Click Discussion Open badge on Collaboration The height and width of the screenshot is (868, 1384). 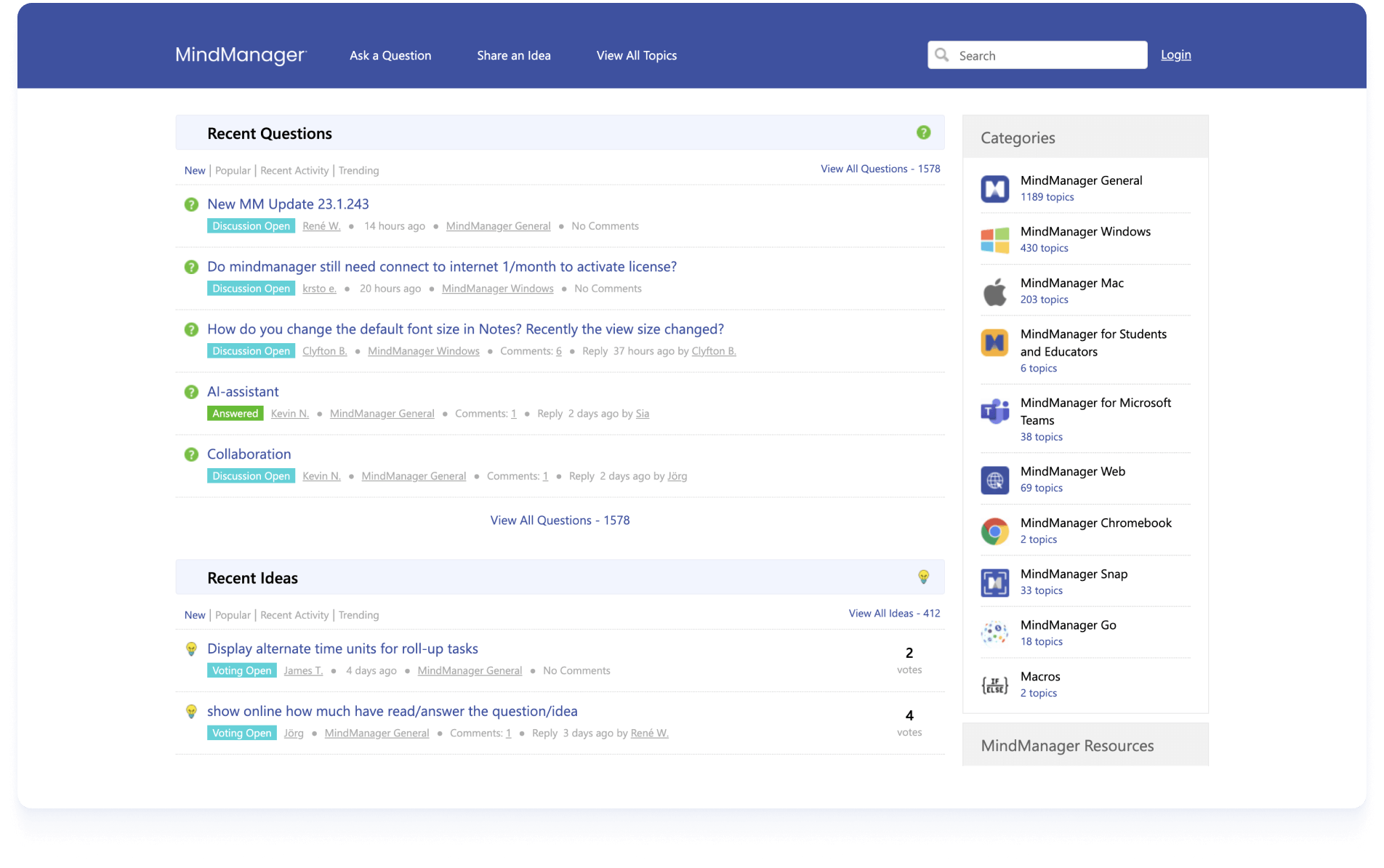252,476
